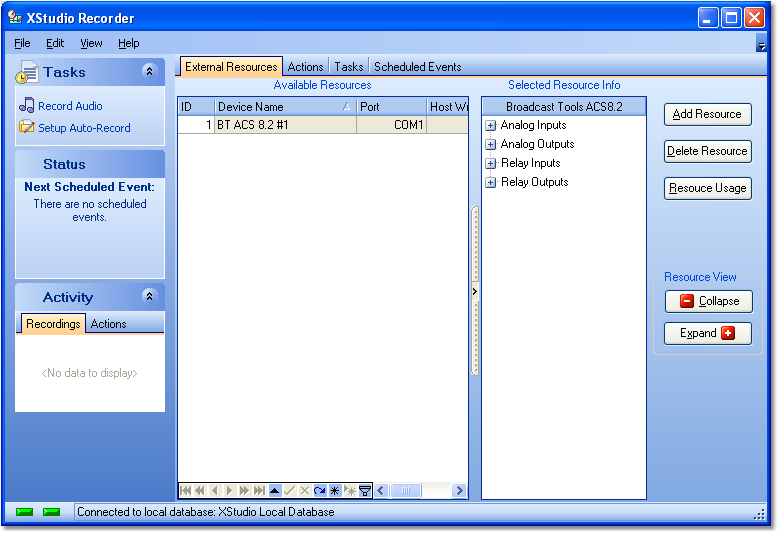The width and height of the screenshot is (778, 533).
Task: Sort by Device Name column header
Action: pyautogui.click(x=285, y=107)
